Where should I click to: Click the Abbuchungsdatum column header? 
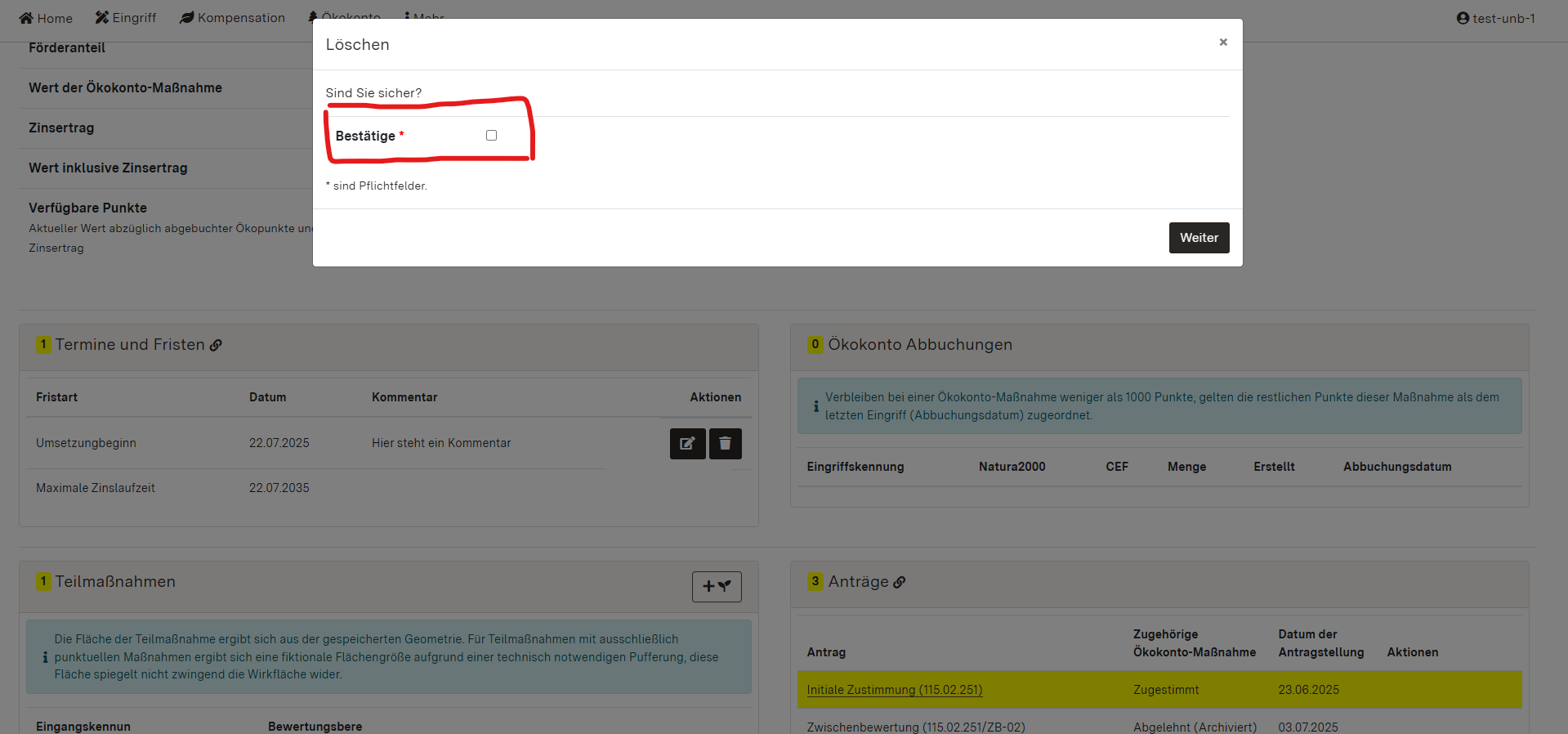point(1396,467)
